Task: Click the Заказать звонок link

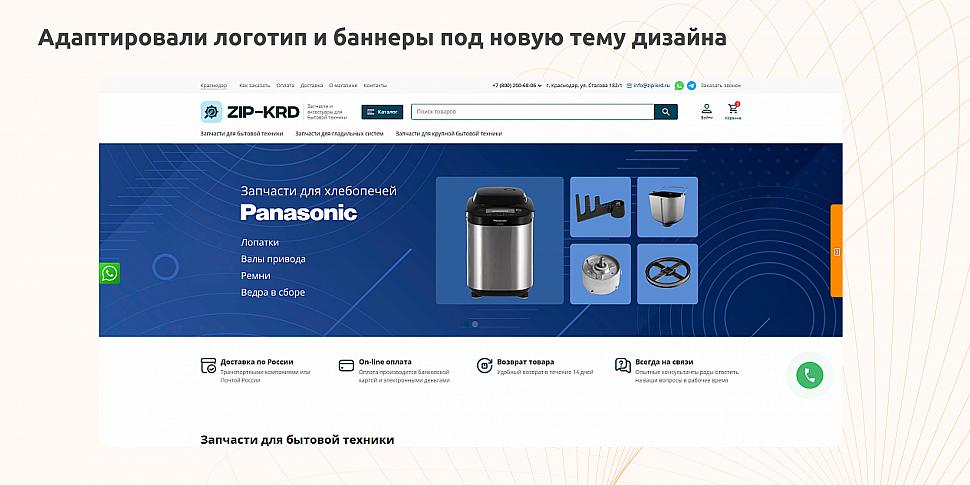Action: 721,85
